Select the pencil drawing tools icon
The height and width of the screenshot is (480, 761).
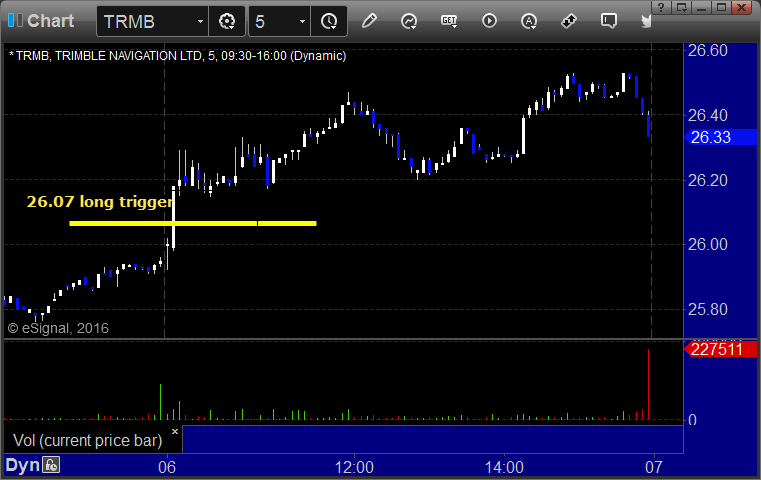pyautogui.click(x=369, y=21)
